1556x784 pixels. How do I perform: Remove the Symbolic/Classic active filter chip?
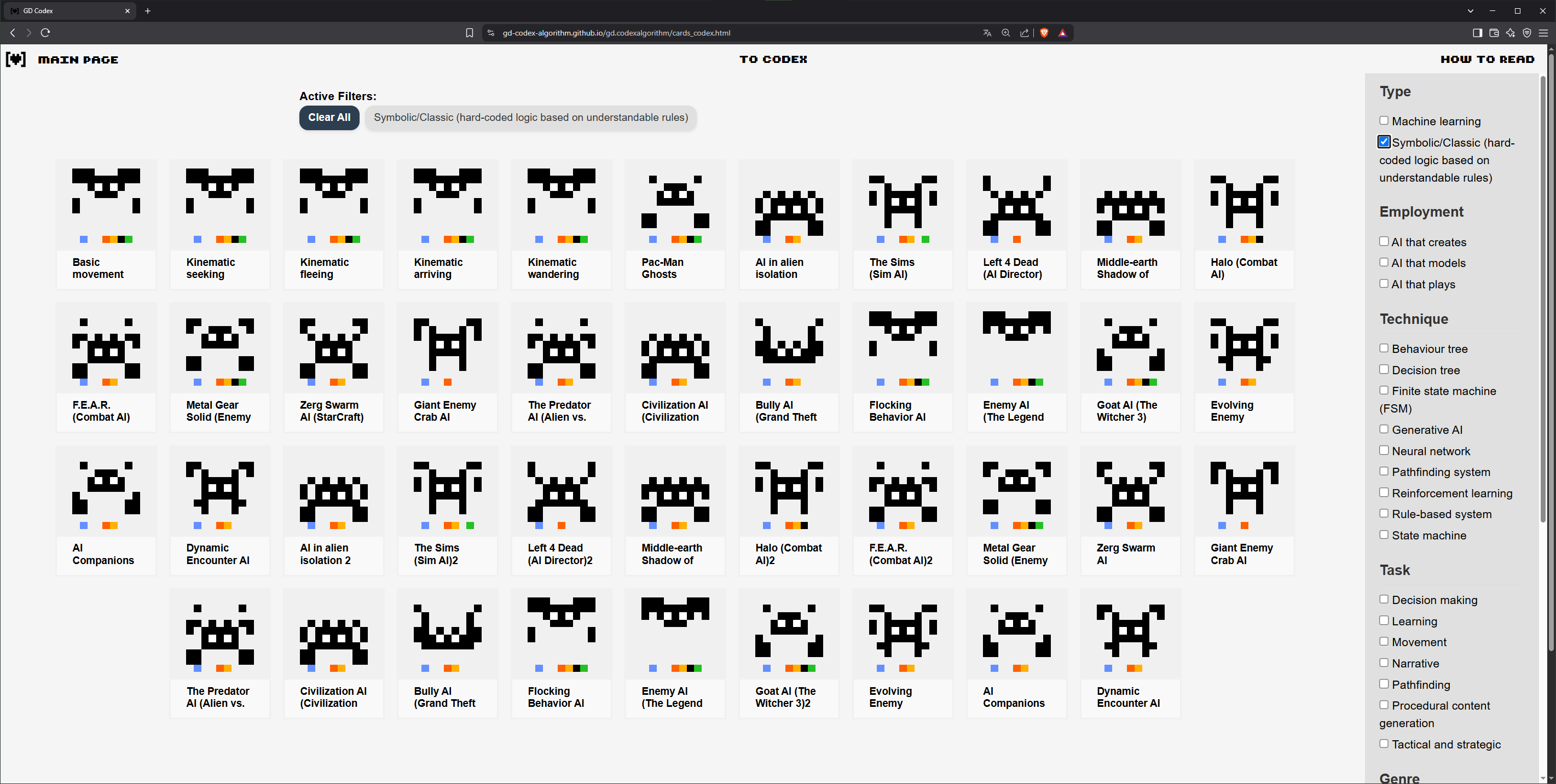[531, 118]
